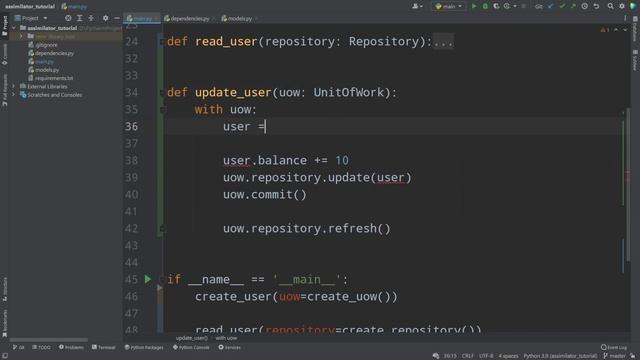Click the stop process square icon
This screenshot has width=640, height=360.
tap(524, 6)
